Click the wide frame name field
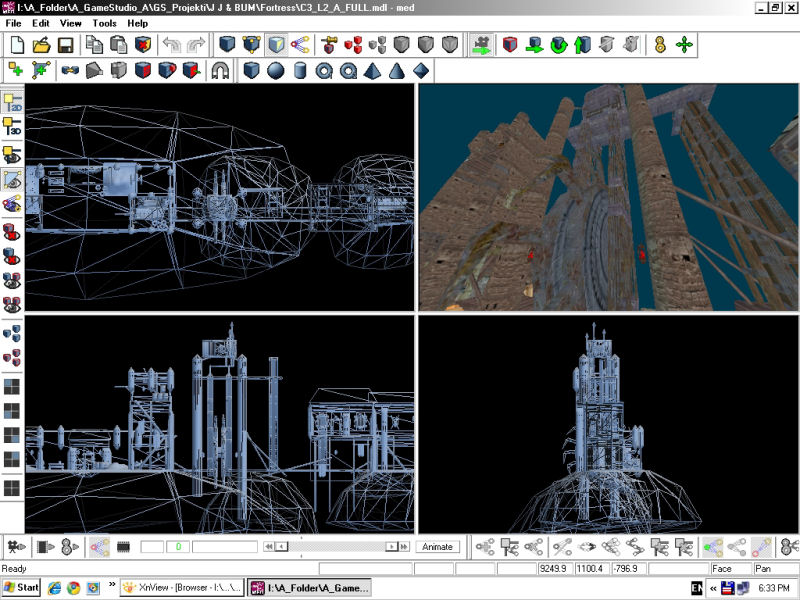 (x=224, y=547)
